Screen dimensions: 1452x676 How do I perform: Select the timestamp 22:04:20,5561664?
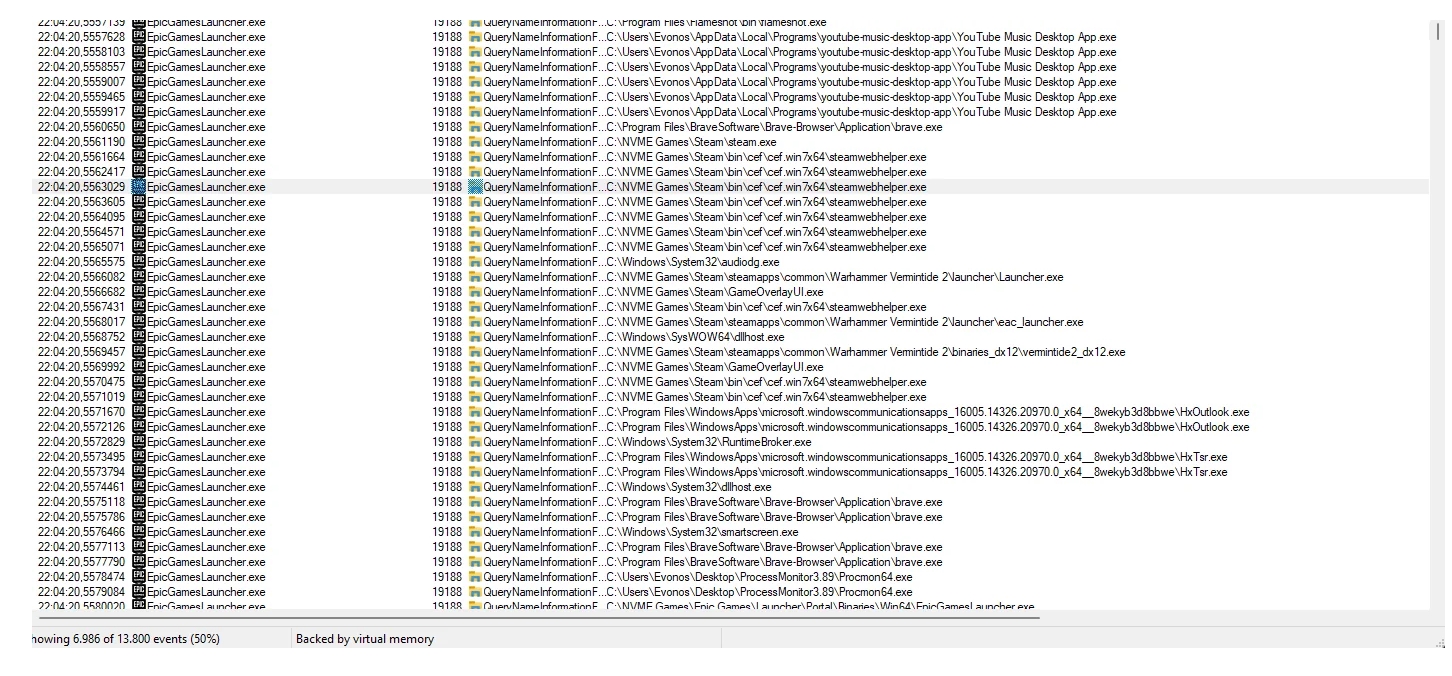pos(82,157)
